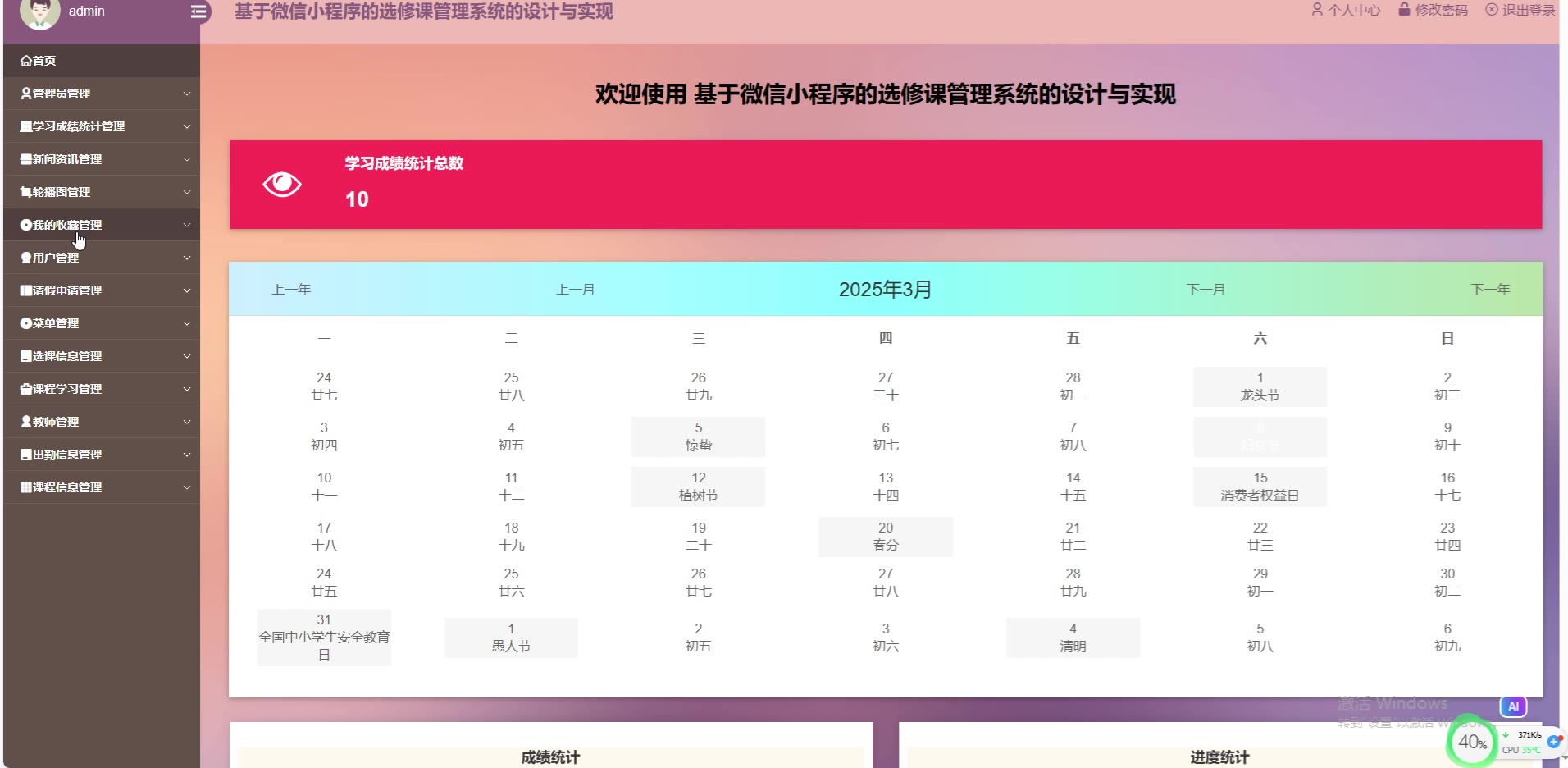The width and height of the screenshot is (1568, 768).
Task: Select the calendar date 9 初十
Action: [1447, 437]
